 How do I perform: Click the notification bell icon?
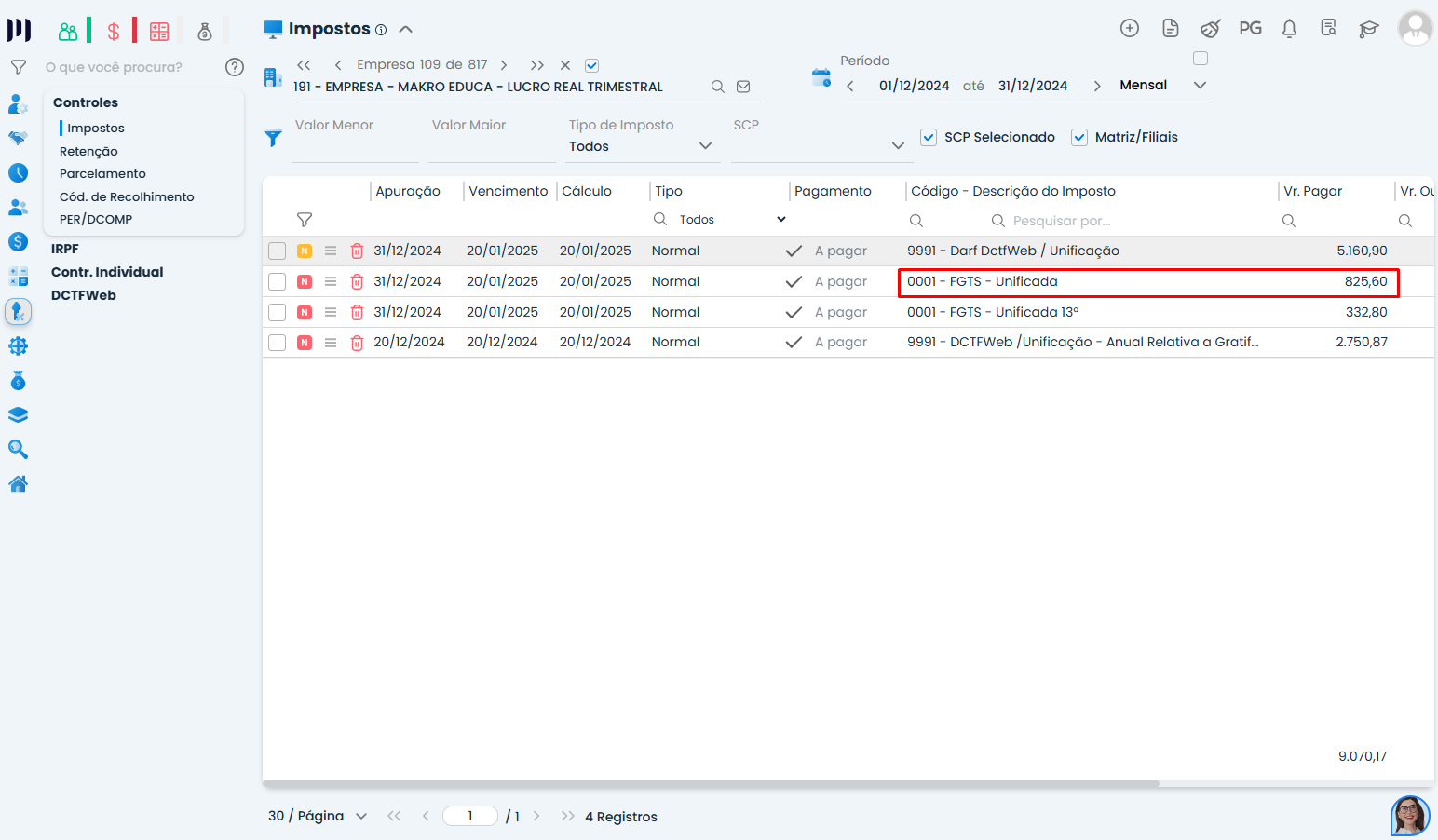tap(1289, 29)
